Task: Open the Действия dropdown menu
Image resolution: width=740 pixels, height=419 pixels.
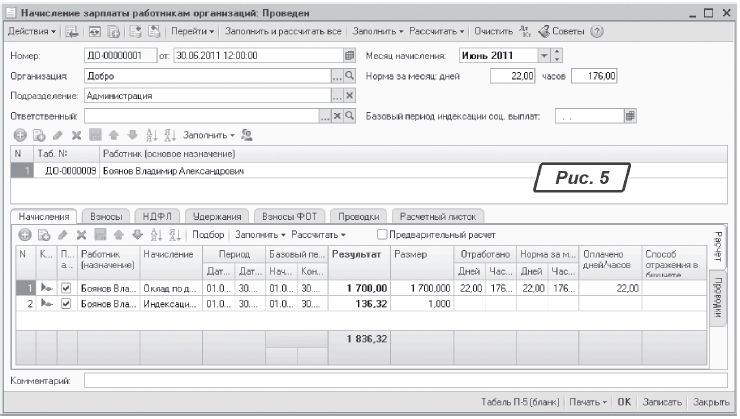Action: pos(33,32)
